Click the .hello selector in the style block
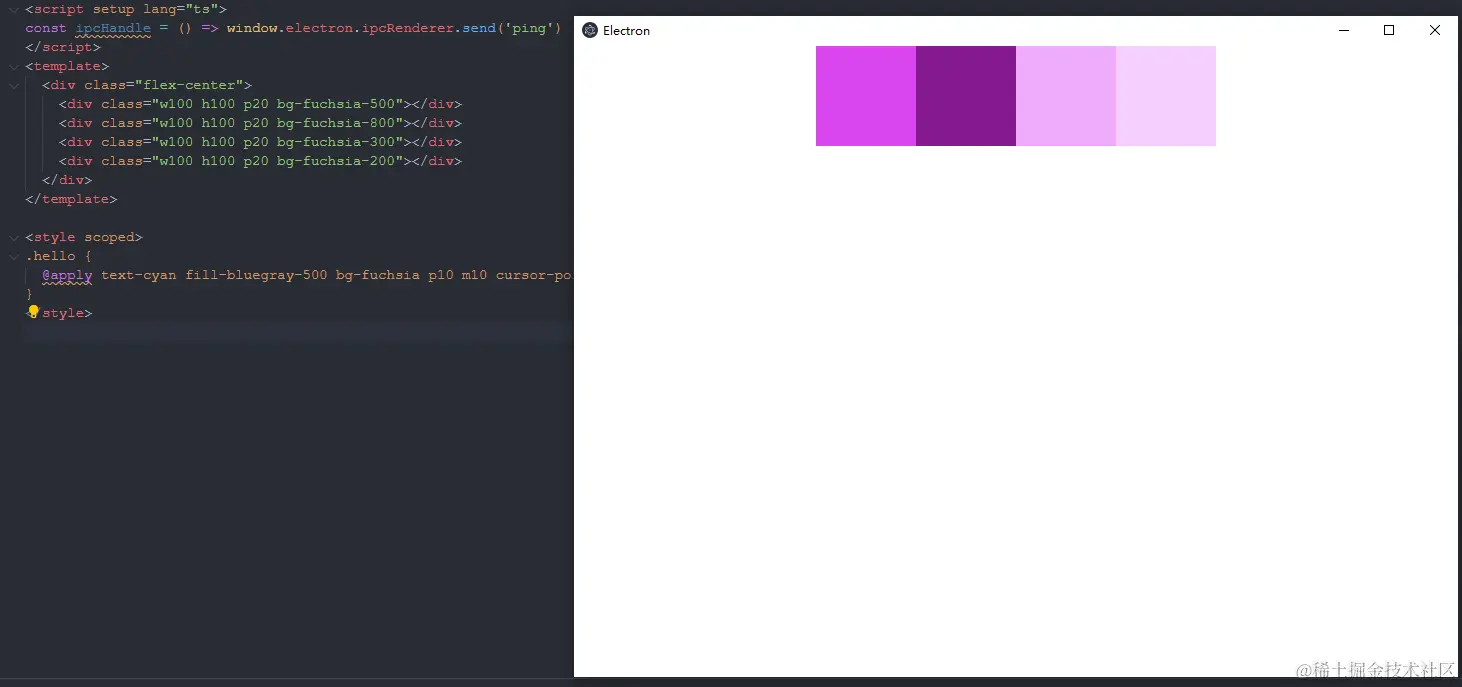Screen dimensions: 1462x687 pyautogui.click(x=50, y=256)
